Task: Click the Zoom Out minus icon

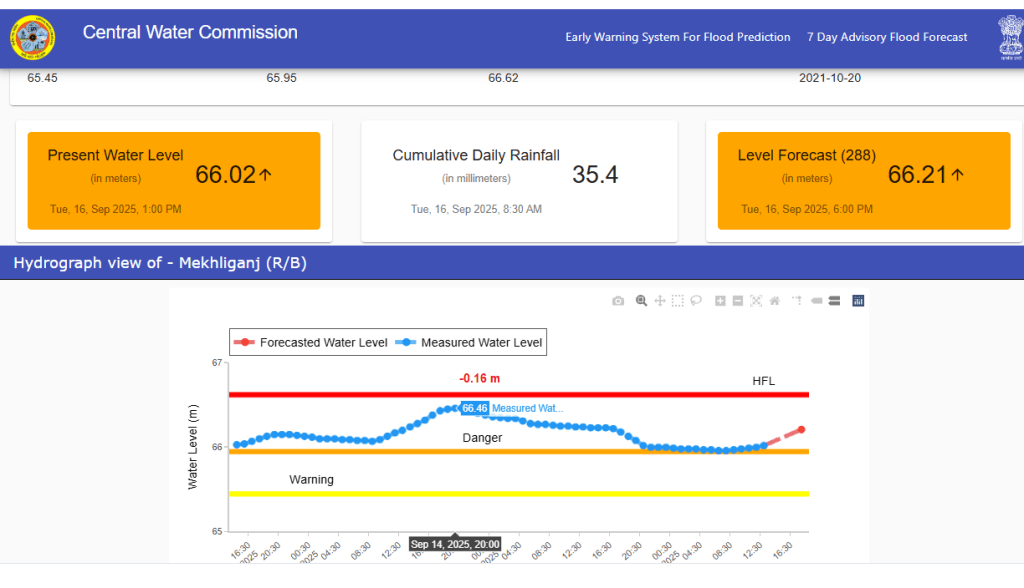Action: (x=737, y=301)
